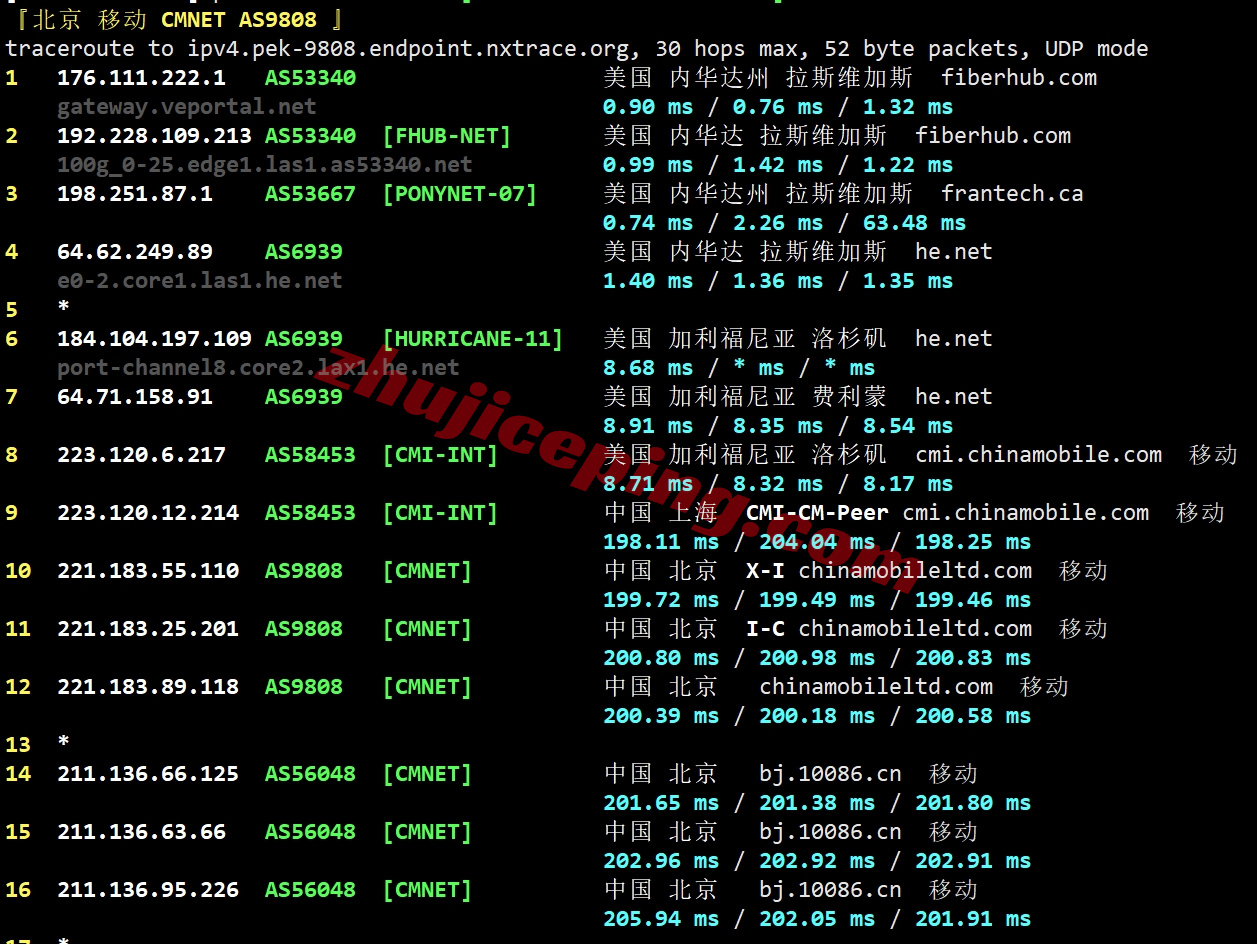The height and width of the screenshot is (944, 1257).
Task: Click latency 63.48 ms on hop 3
Action: click(913, 222)
